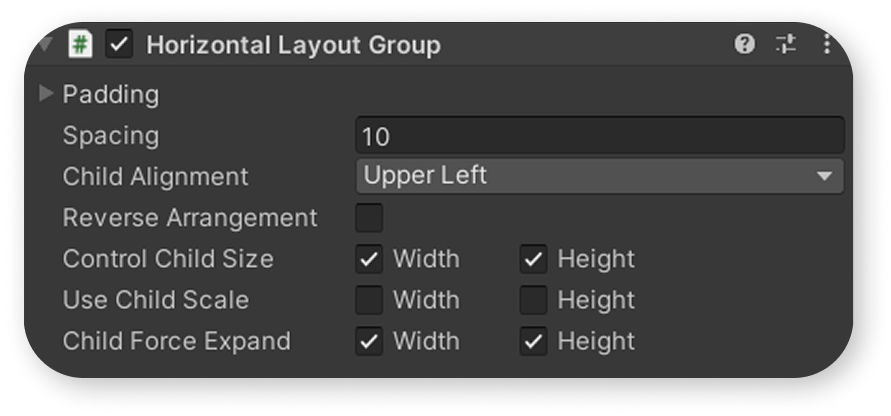Screen dimensions: 891x416
Task: Check Use Child Scale Width
Action: [x=369, y=300]
